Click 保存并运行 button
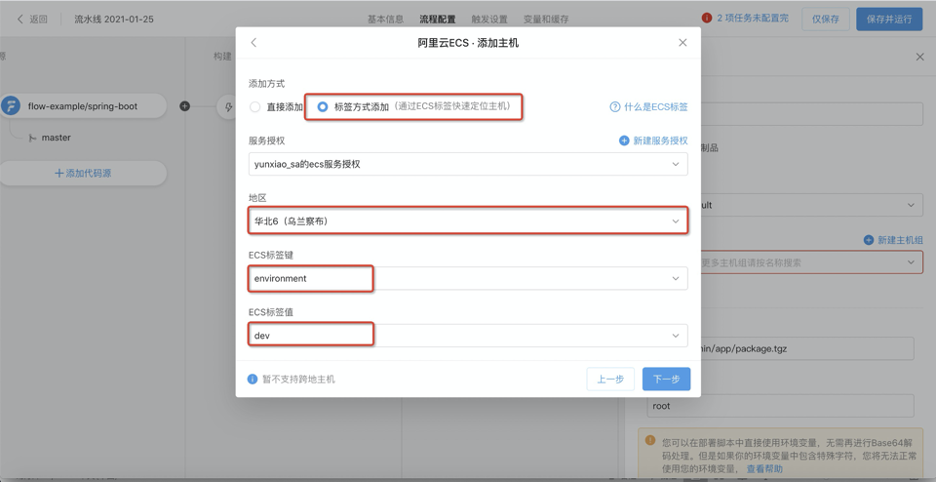The width and height of the screenshot is (936, 482). pyautogui.click(x=889, y=19)
